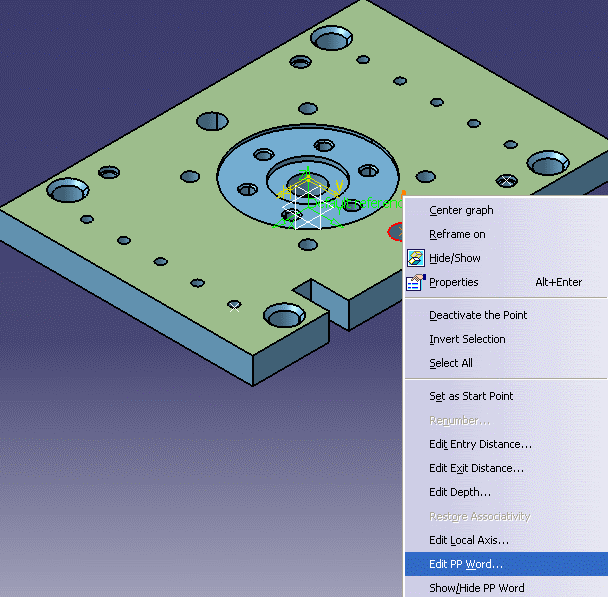Select Edit Local Axis option
This screenshot has height=597, width=608.
point(469,540)
